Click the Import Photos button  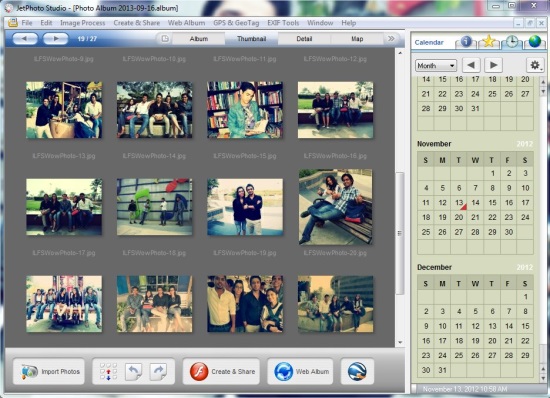point(49,371)
